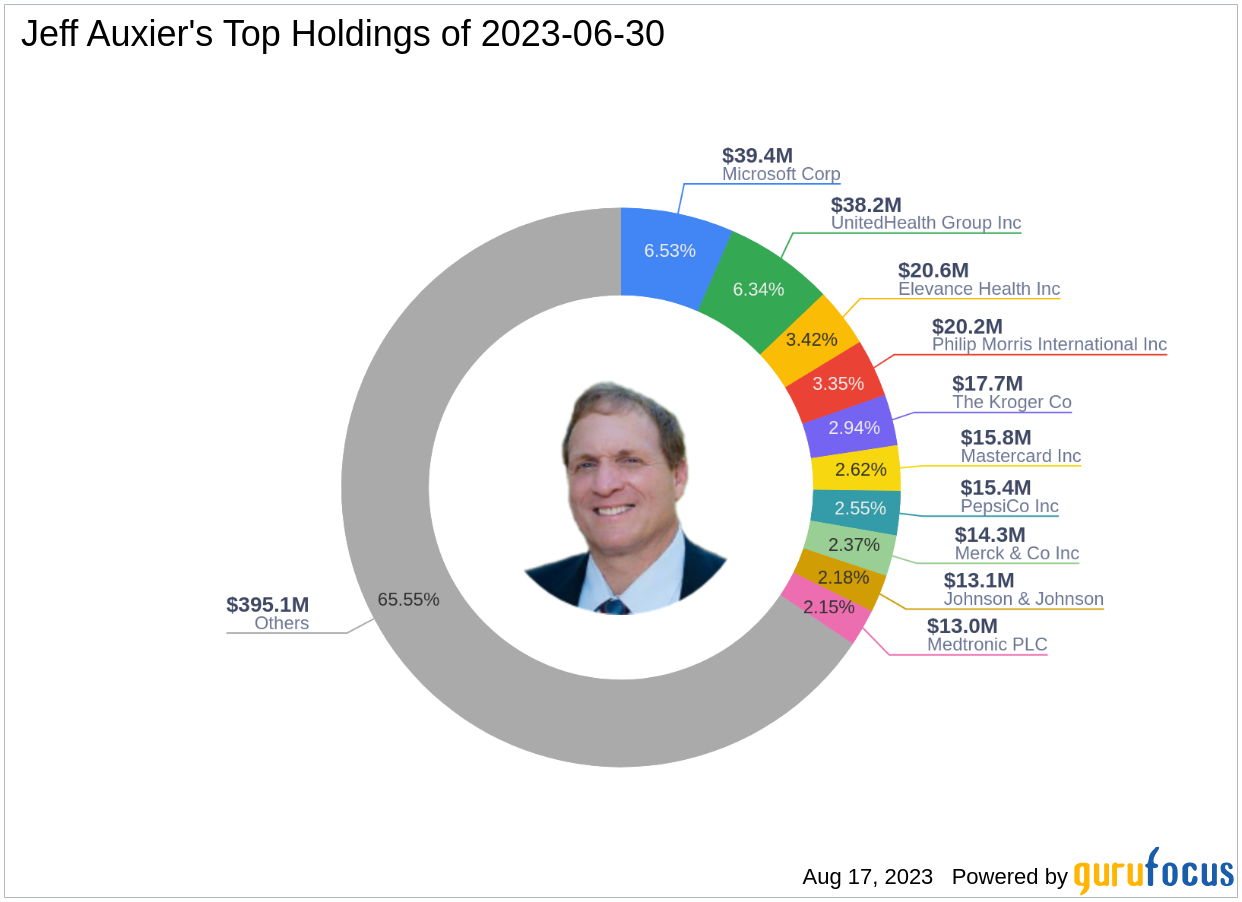Select the Medtronic PLC label
The image size is (1242, 902).
(x=987, y=645)
